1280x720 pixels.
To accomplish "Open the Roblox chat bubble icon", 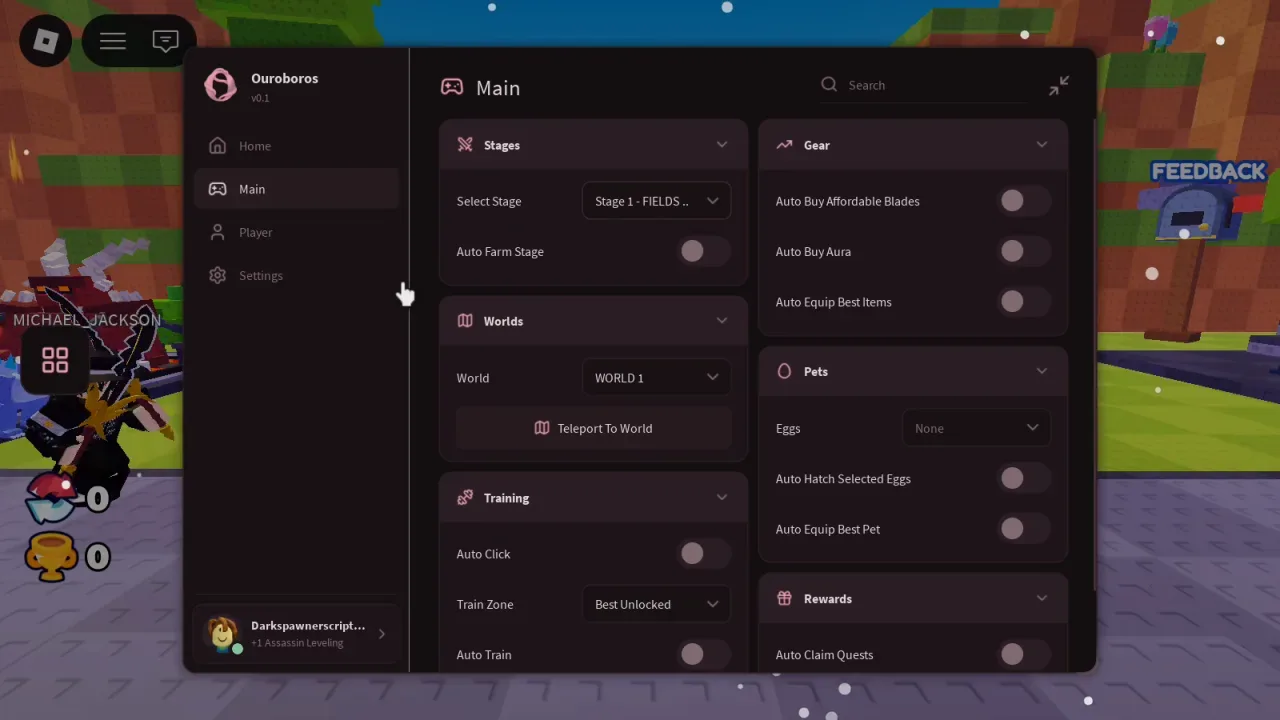I will 165,41.
